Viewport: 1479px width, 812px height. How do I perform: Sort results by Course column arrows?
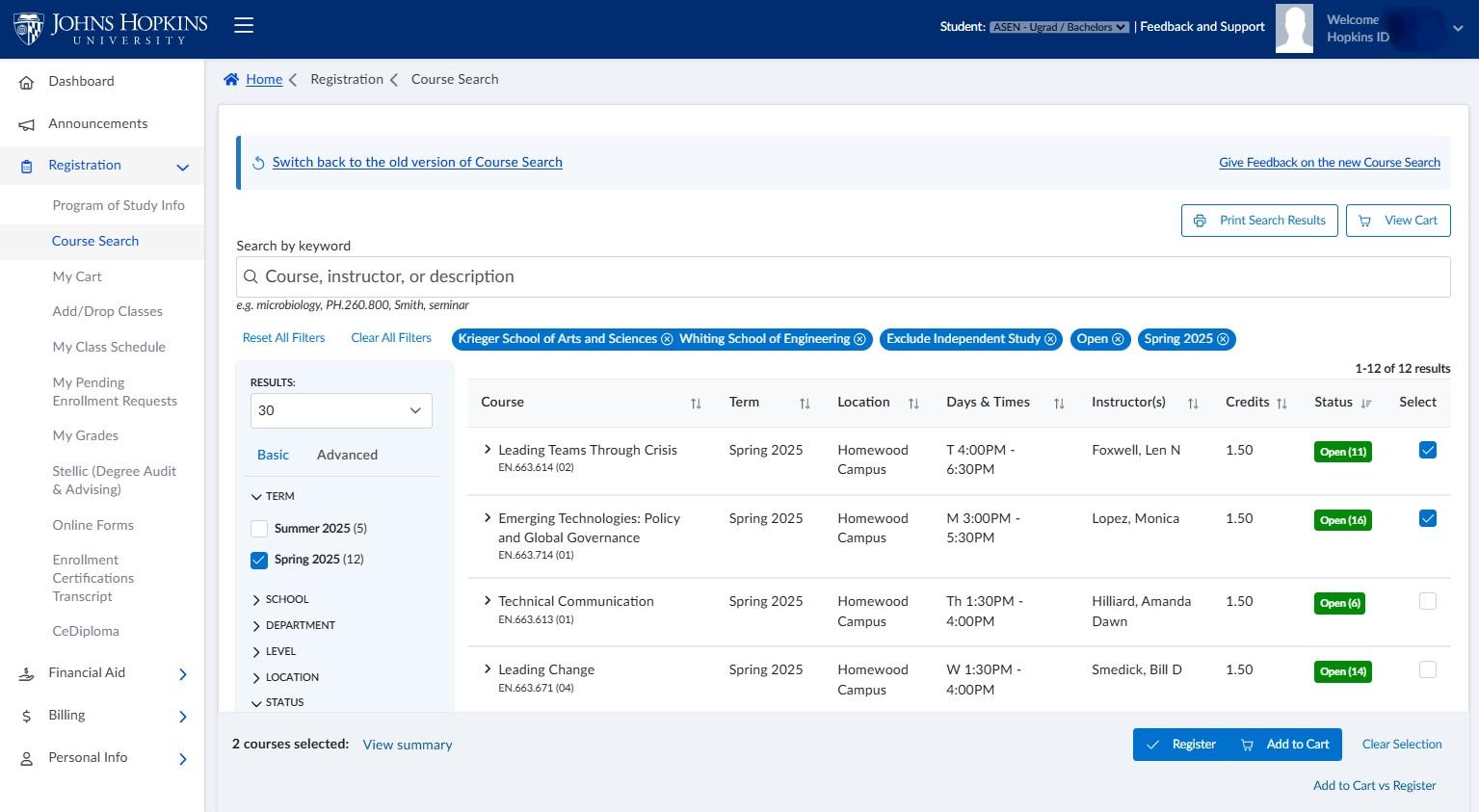(x=696, y=404)
